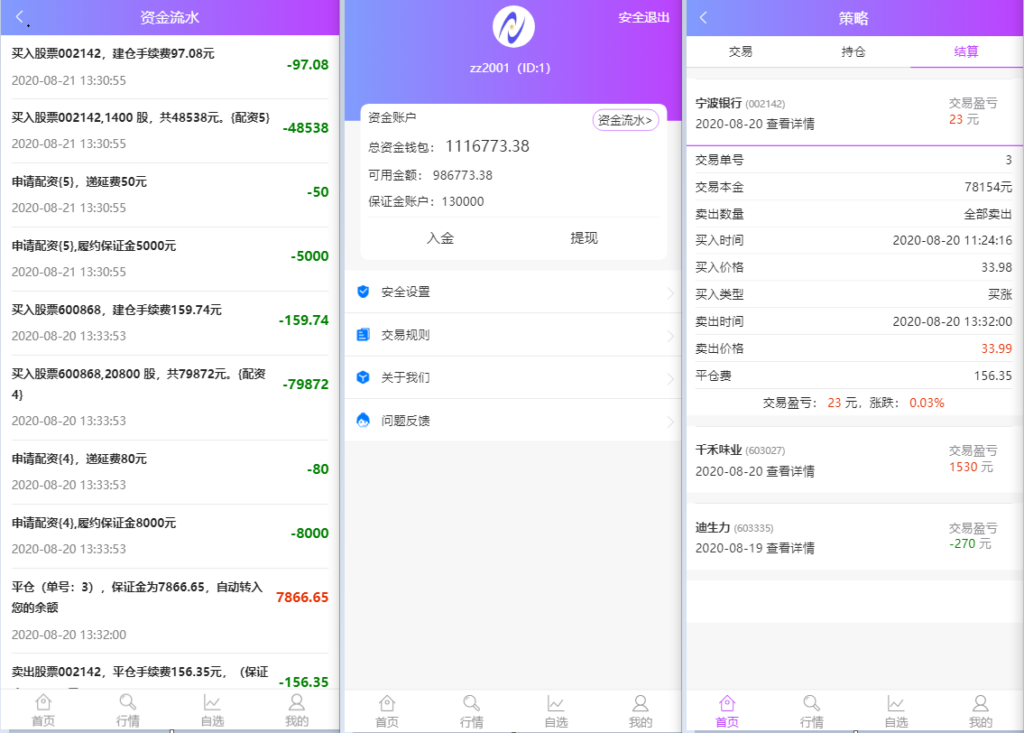Click the -97.08 fee amount
This screenshot has height=733, width=1024.
(x=308, y=65)
